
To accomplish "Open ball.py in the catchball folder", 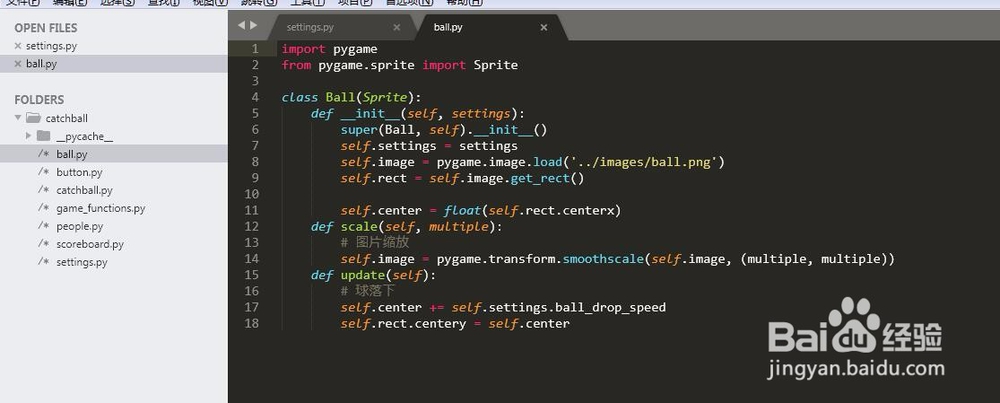I will (72, 154).
